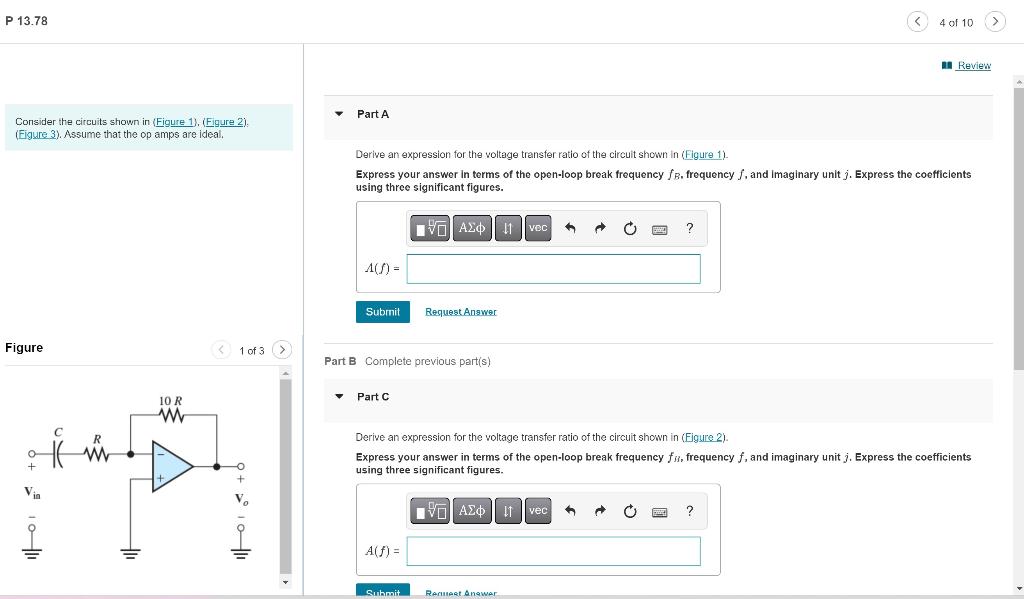Click the Part A A(f) answer field

pyautogui.click(x=553, y=268)
